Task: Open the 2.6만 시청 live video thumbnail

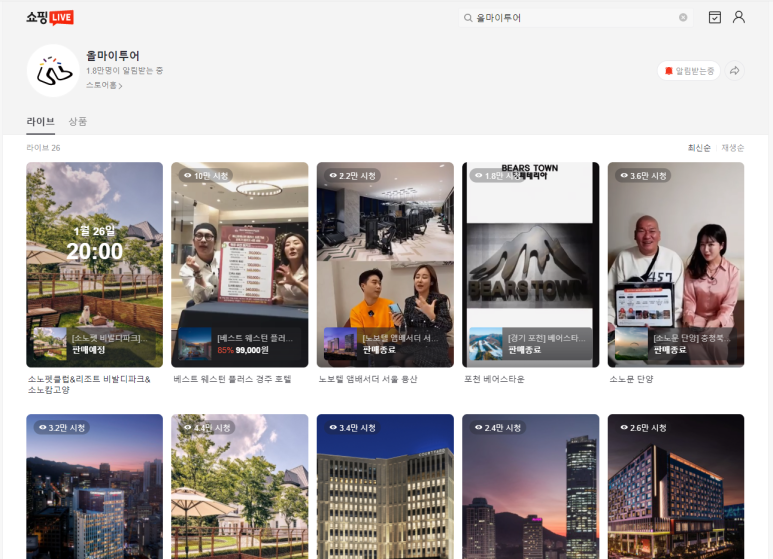Action: click(676, 487)
